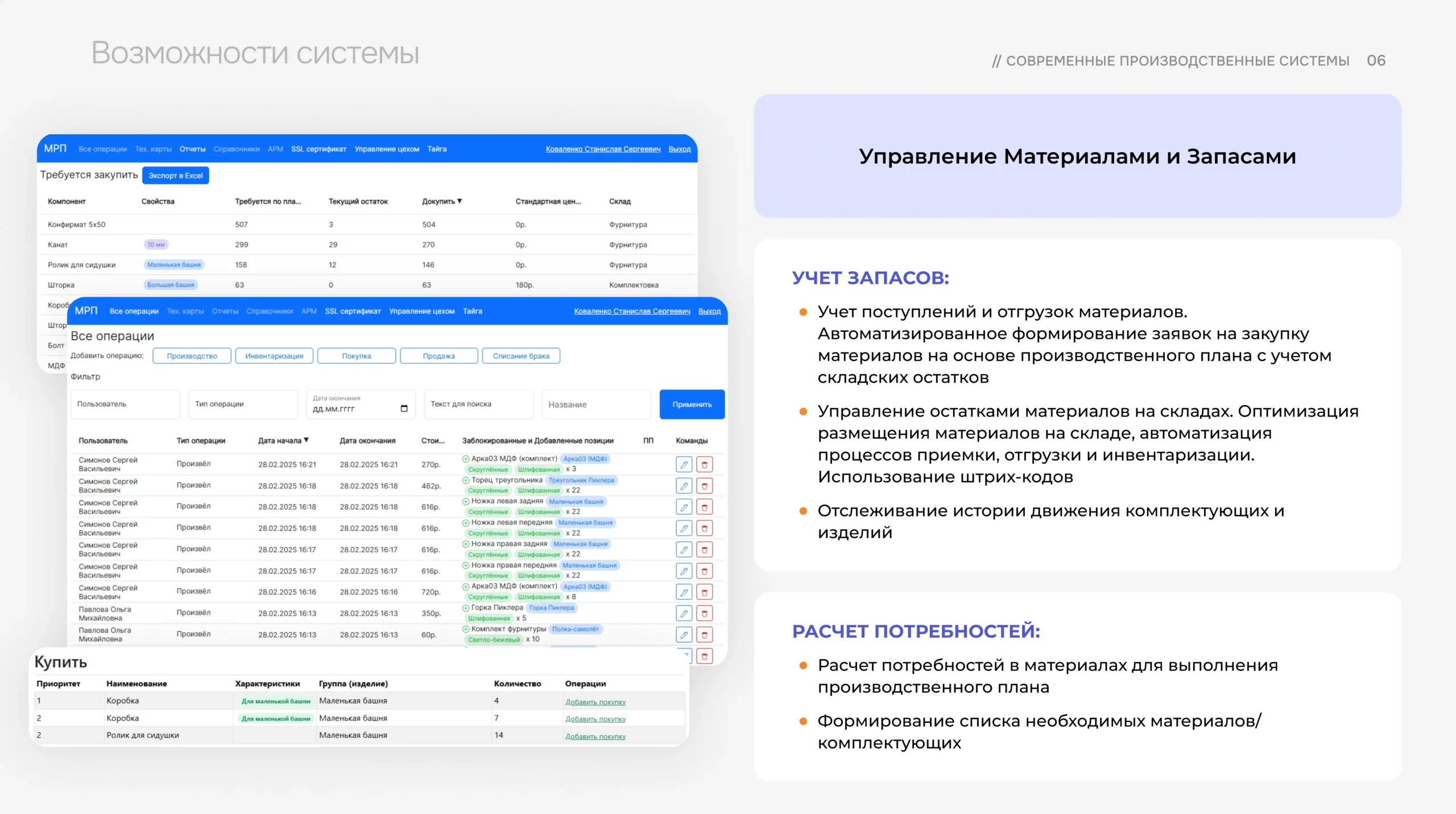This screenshot has height=814, width=1456.
Task: Click edit pencil icon for Арка03 МДФ 270р. row
Action: pos(684,464)
